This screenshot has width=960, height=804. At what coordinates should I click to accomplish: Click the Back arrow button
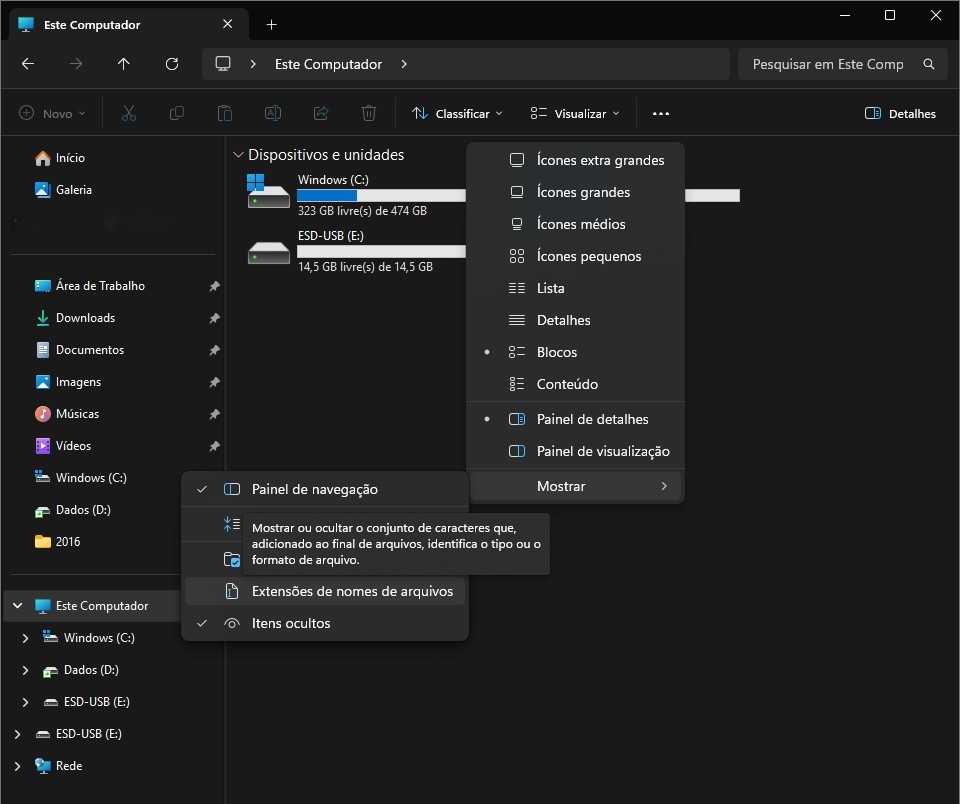click(x=28, y=64)
